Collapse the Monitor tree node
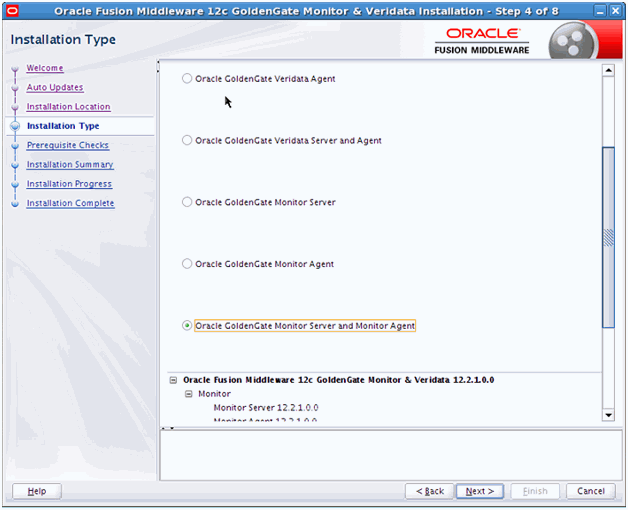 (189, 394)
